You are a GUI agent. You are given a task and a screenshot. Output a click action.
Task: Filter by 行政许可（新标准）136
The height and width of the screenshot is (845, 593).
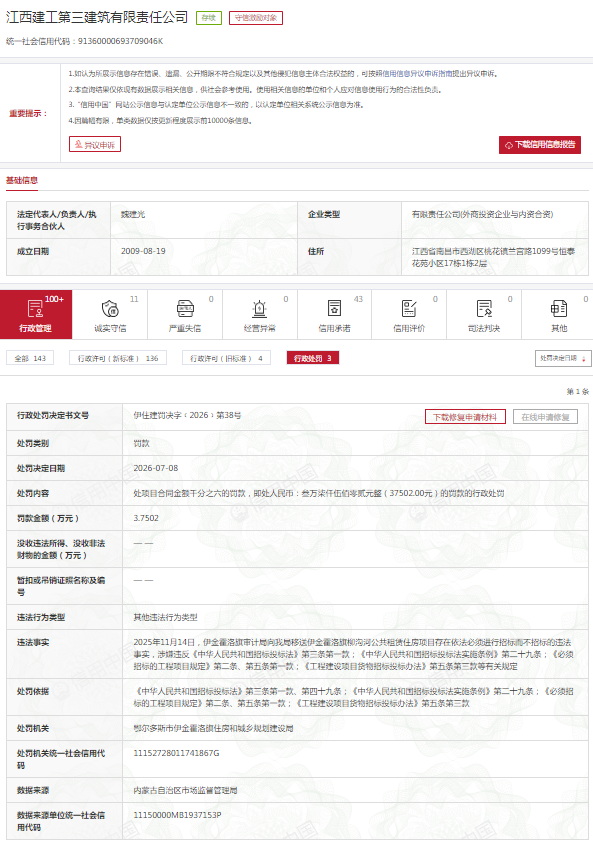pyautogui.click(x=118, y=358)
